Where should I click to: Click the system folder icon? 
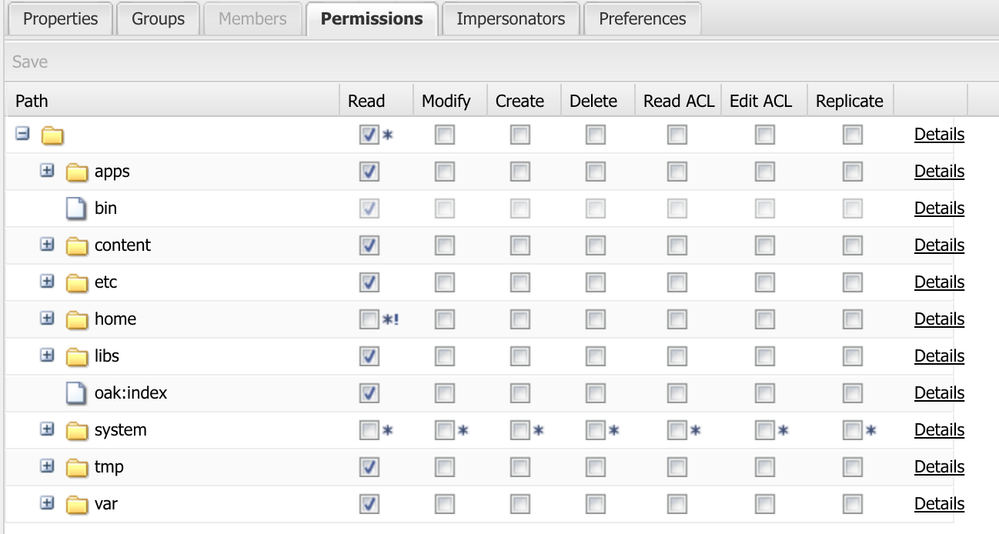[x=77, y=431]
